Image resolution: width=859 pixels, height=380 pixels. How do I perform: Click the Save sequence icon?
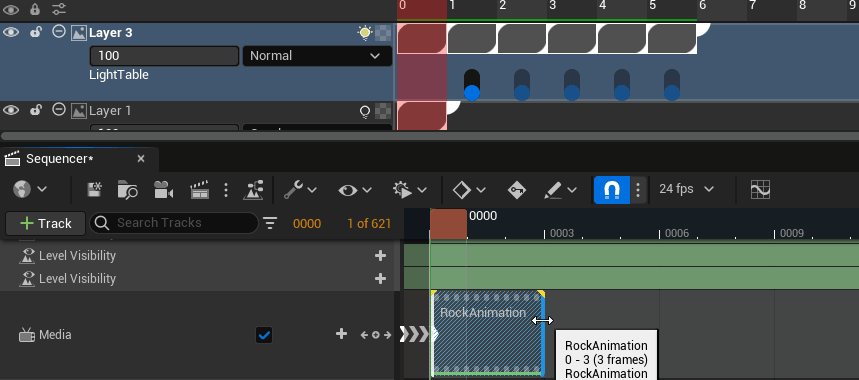[x=95, y=190]
